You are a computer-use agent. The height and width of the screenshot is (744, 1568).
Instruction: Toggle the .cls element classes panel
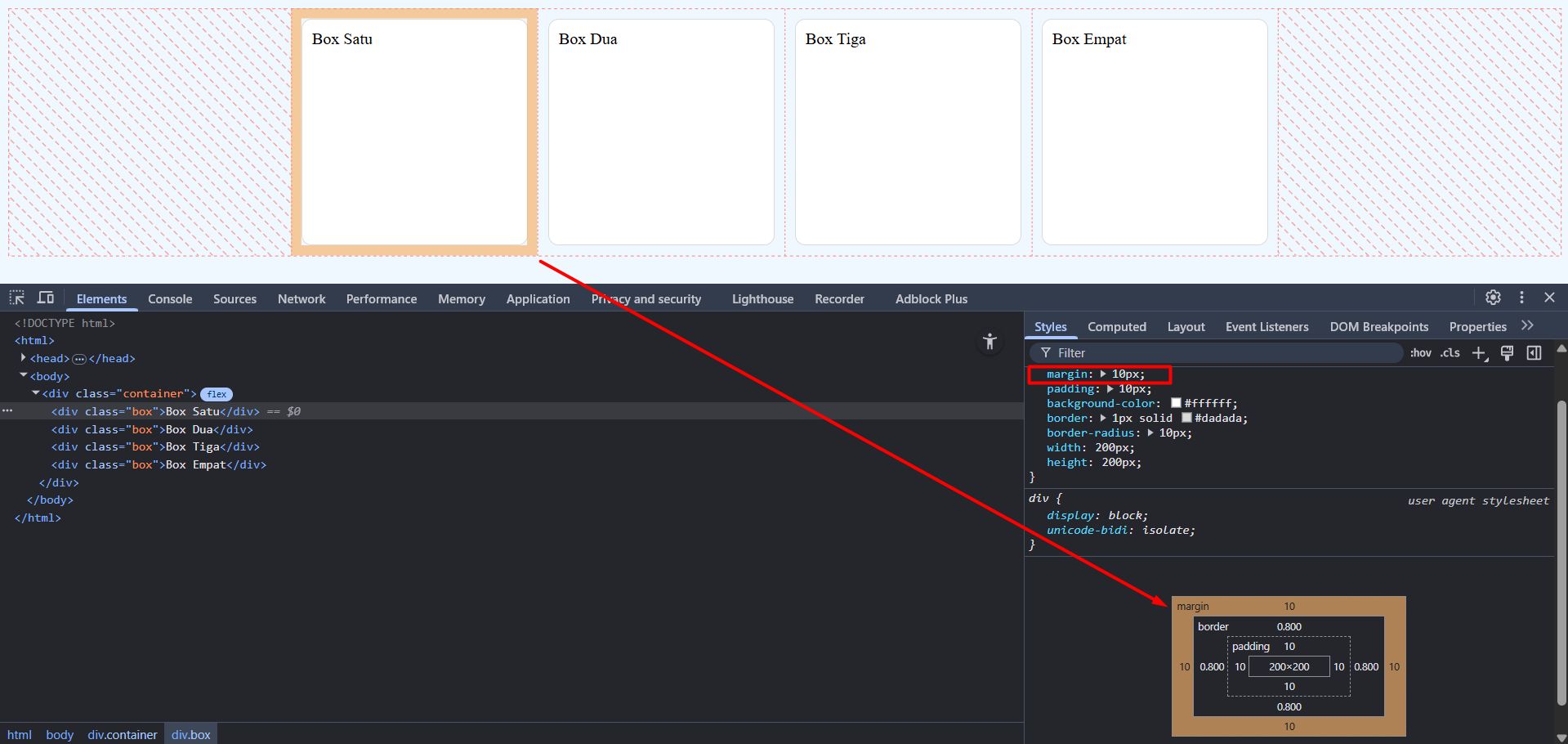click(1450, 353)
